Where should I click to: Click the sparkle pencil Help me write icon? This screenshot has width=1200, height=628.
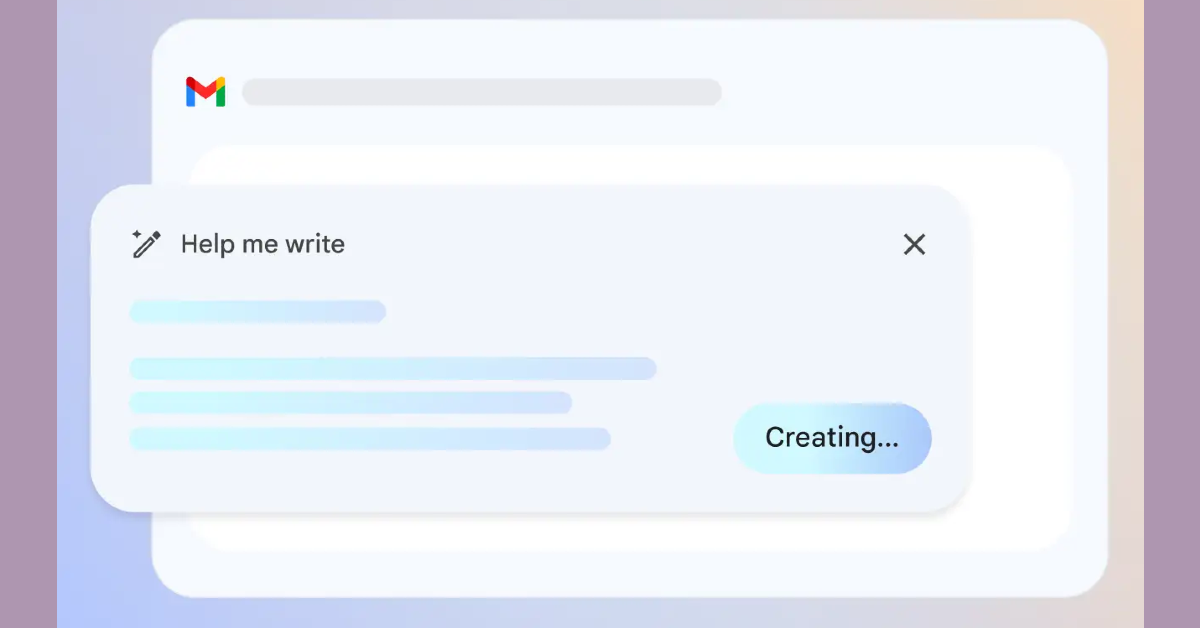point(147,244)
